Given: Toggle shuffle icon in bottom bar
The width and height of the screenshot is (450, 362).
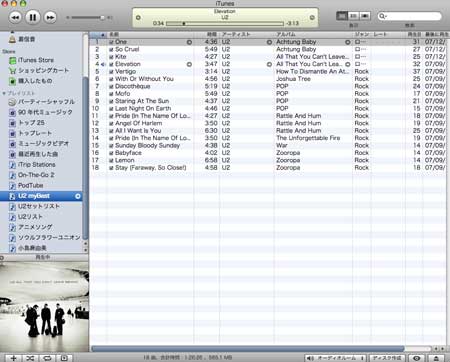Looking at the screenshot, I should pos(30,358).
